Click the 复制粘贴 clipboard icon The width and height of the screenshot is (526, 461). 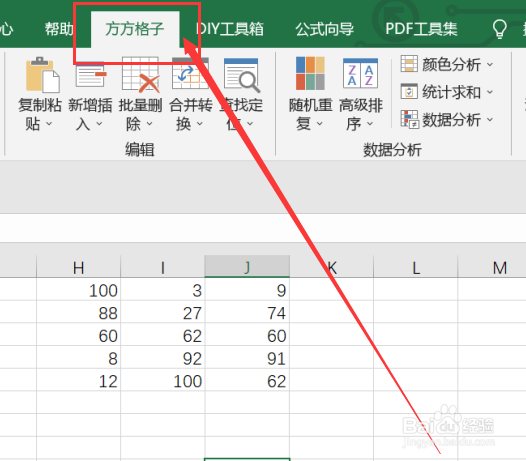tap(43, 74)
